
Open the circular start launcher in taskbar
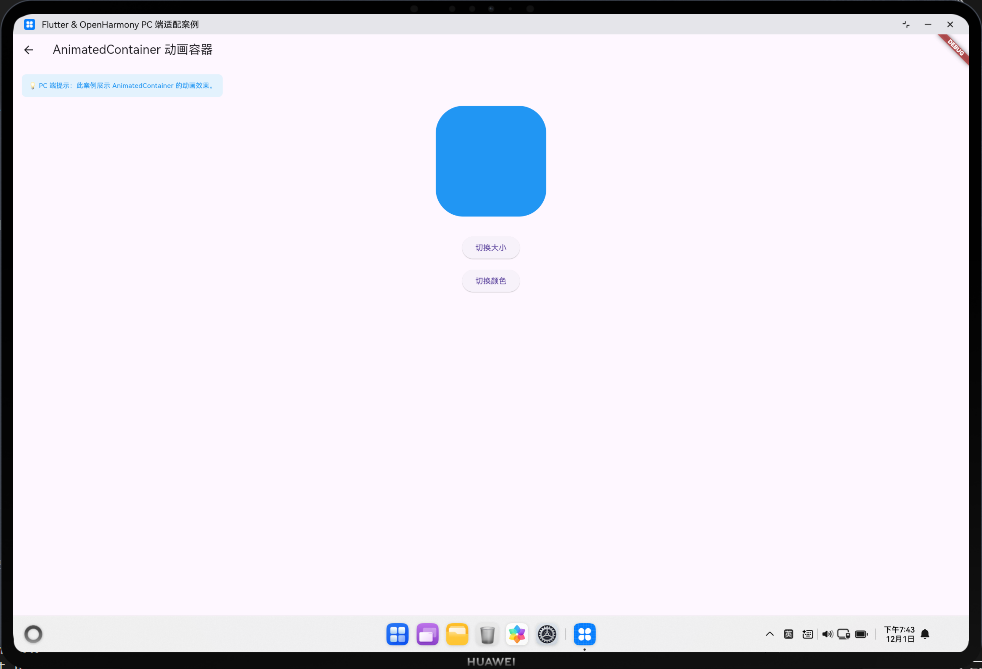(33, 634)
